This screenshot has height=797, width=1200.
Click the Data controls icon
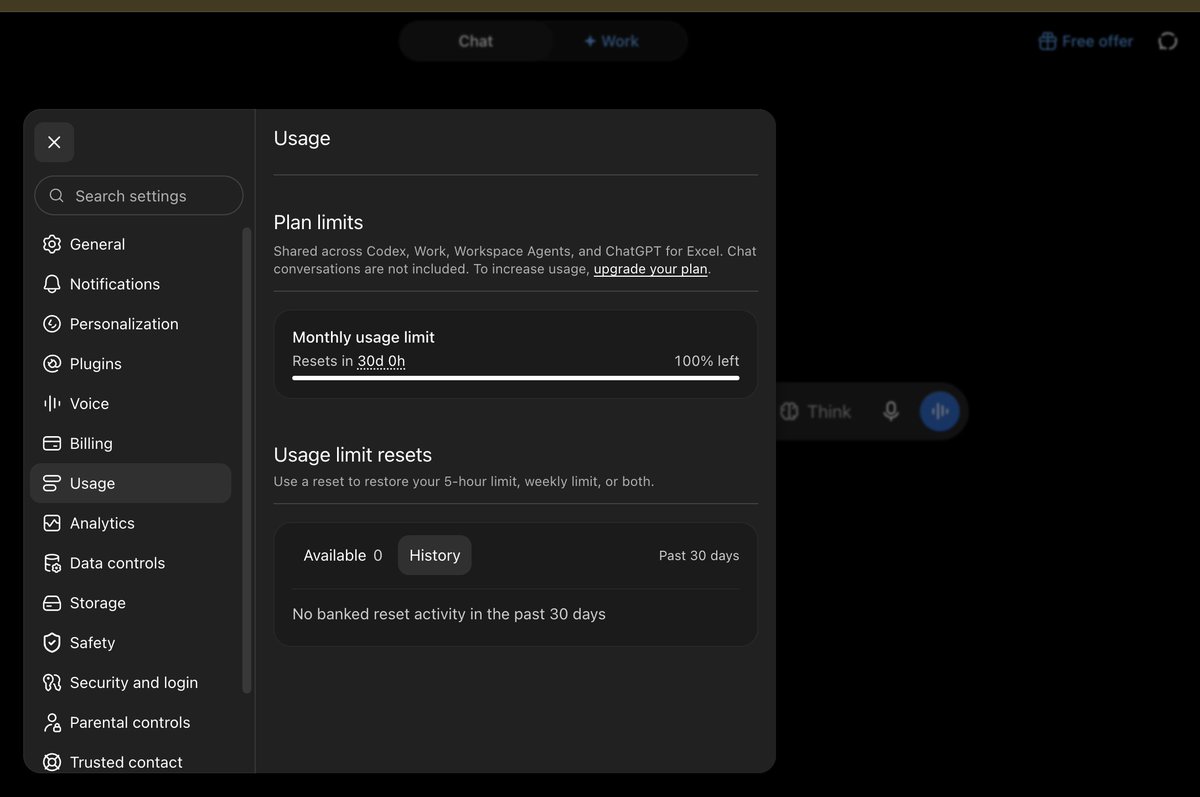(52, 563)
